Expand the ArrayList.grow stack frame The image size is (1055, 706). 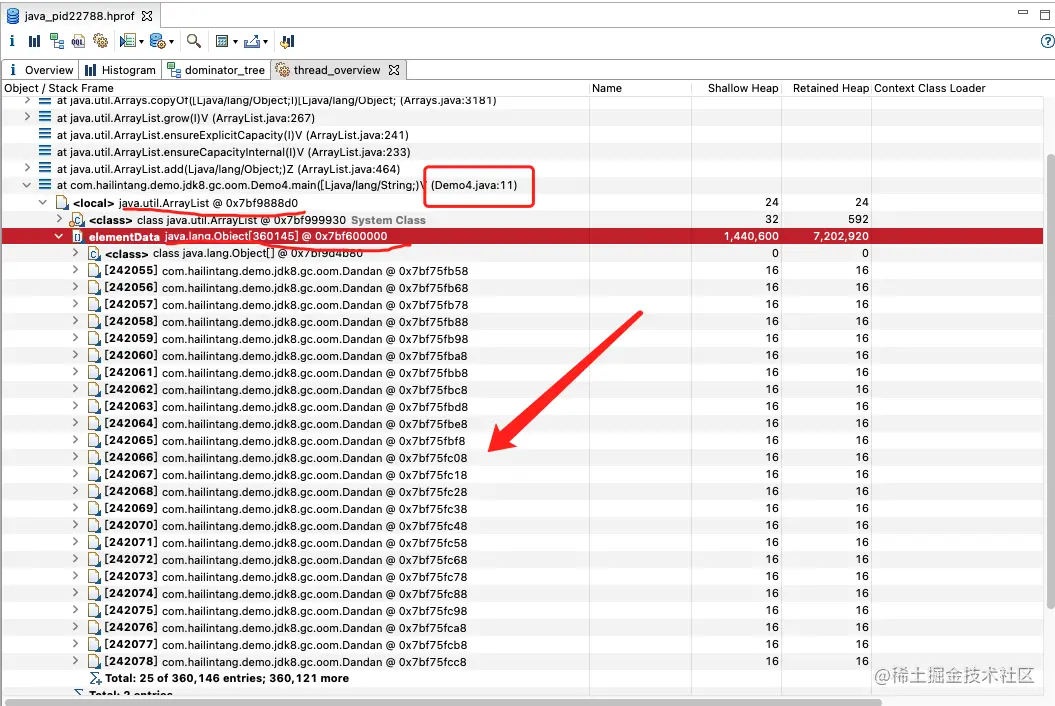coord(27,117)
